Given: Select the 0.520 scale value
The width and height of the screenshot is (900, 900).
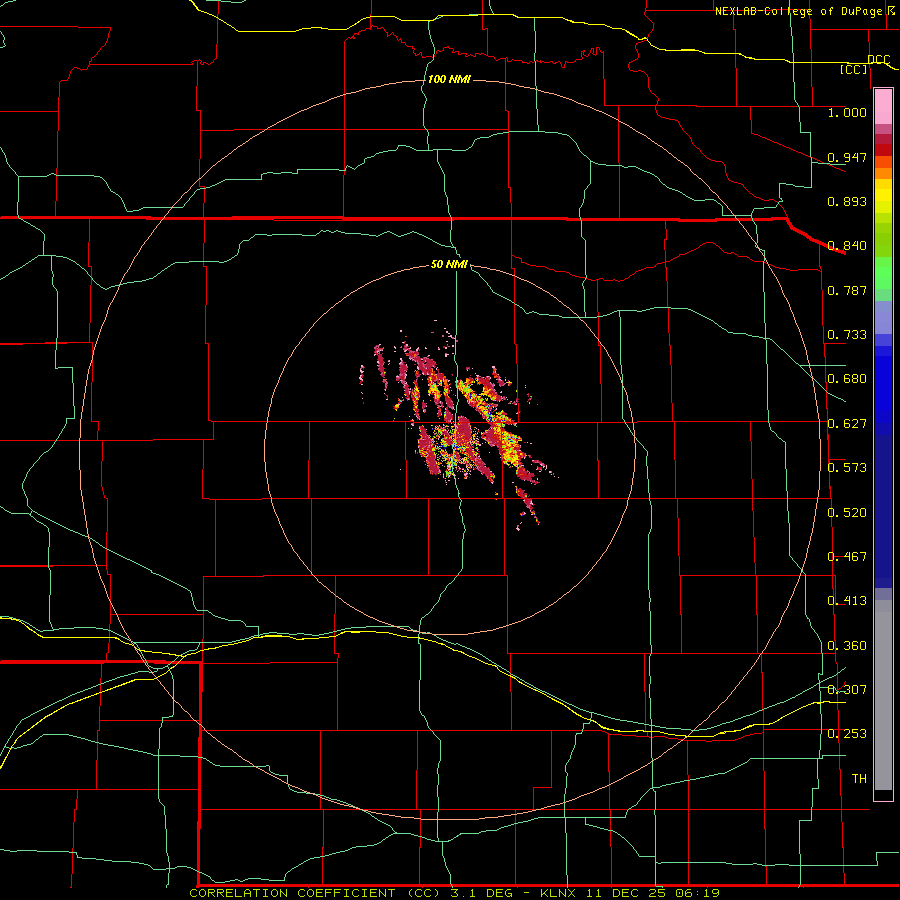Looking at the screenshot, I should pyautogui.click(x=847, y=513).
